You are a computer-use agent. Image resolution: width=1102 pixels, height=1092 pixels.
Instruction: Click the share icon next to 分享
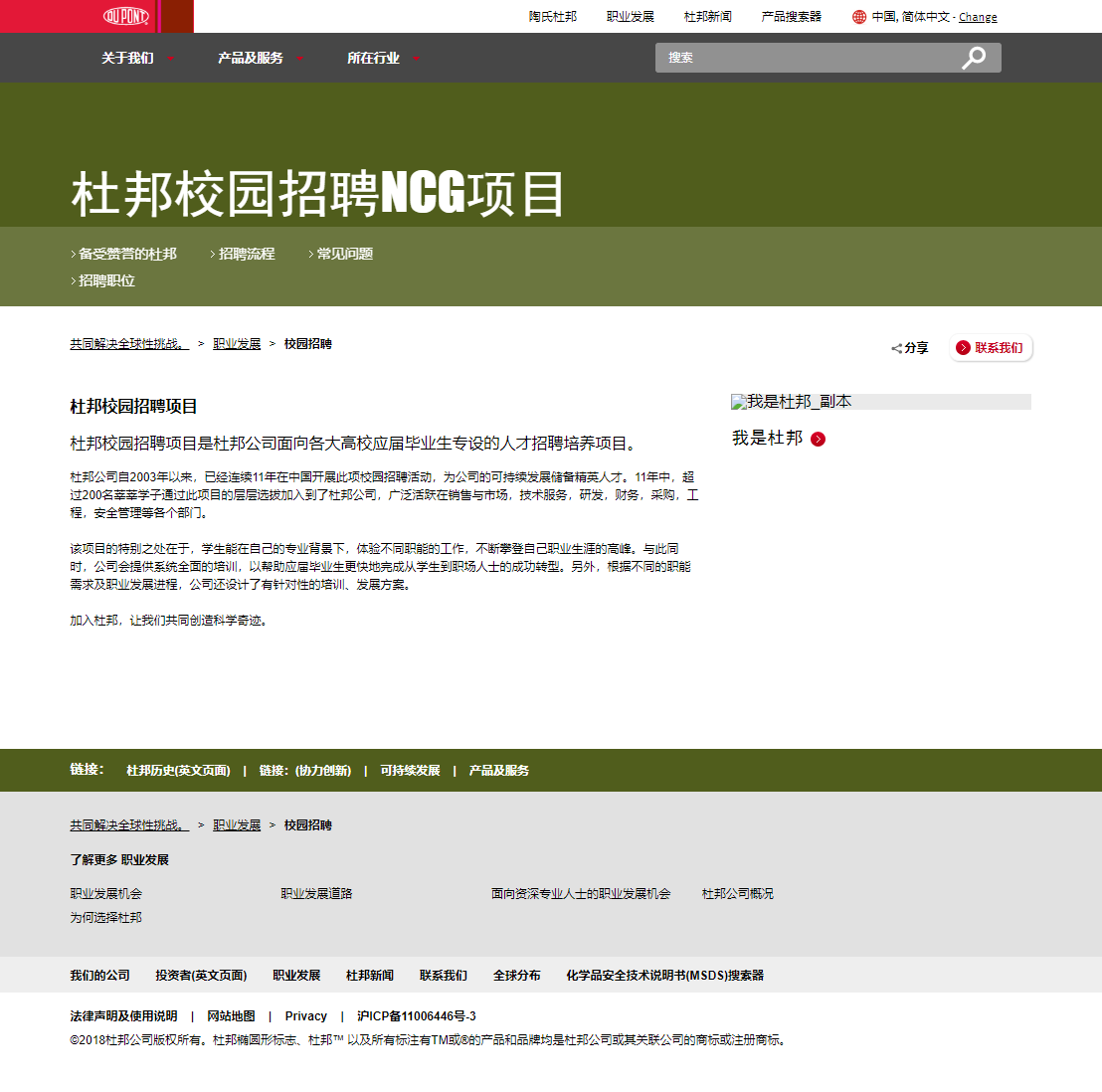pyautogui.click(x=897, y=348)
